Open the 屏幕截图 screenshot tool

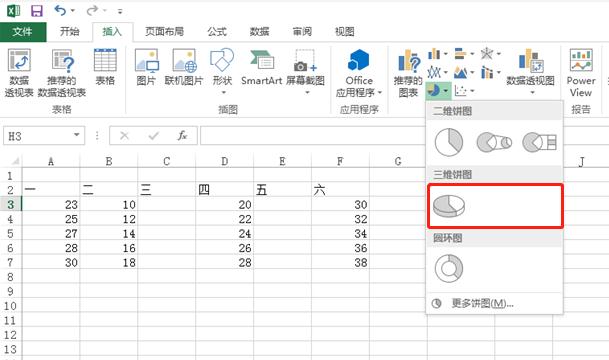305,71
